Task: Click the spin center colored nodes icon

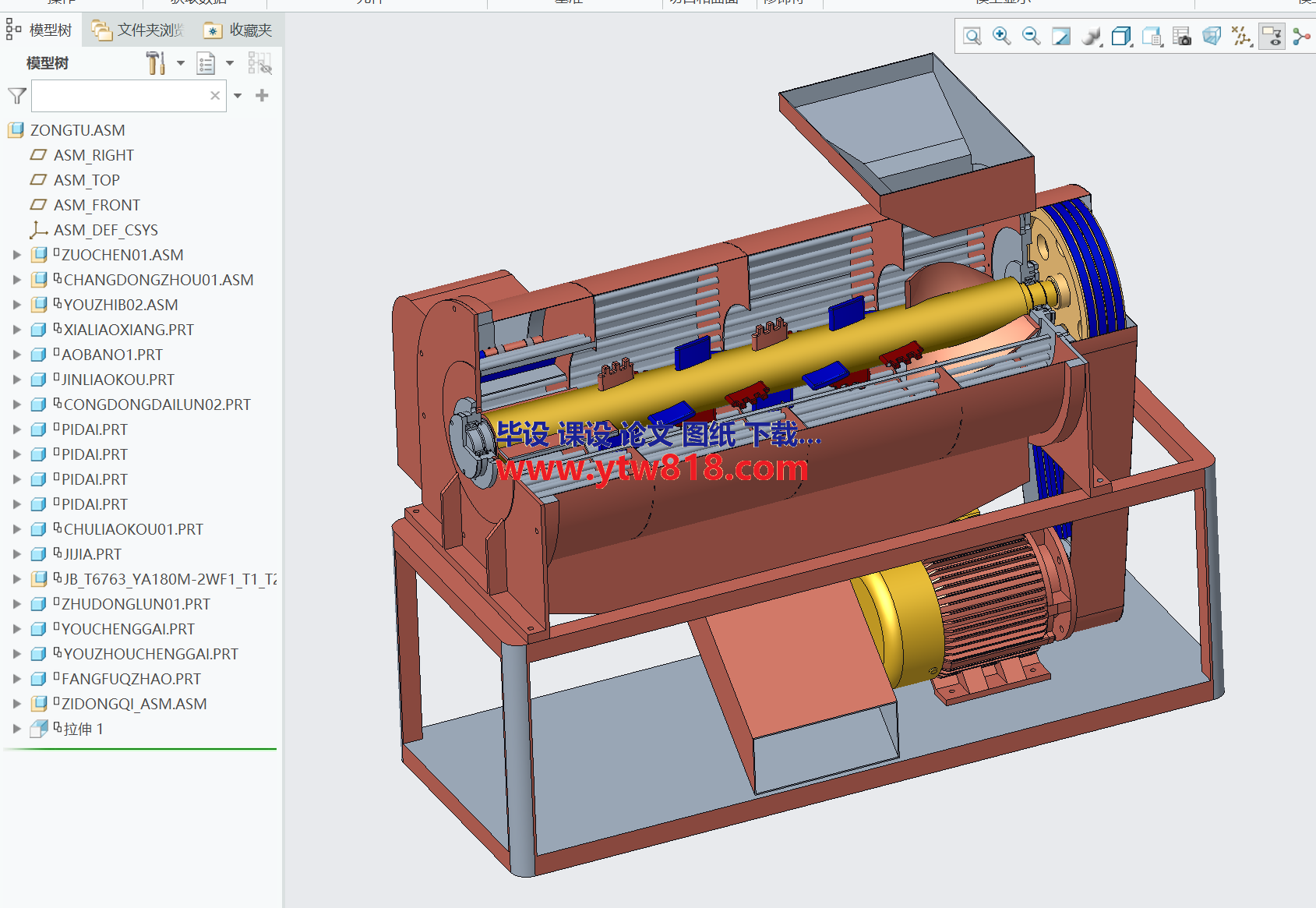Action: [1300, 36]
